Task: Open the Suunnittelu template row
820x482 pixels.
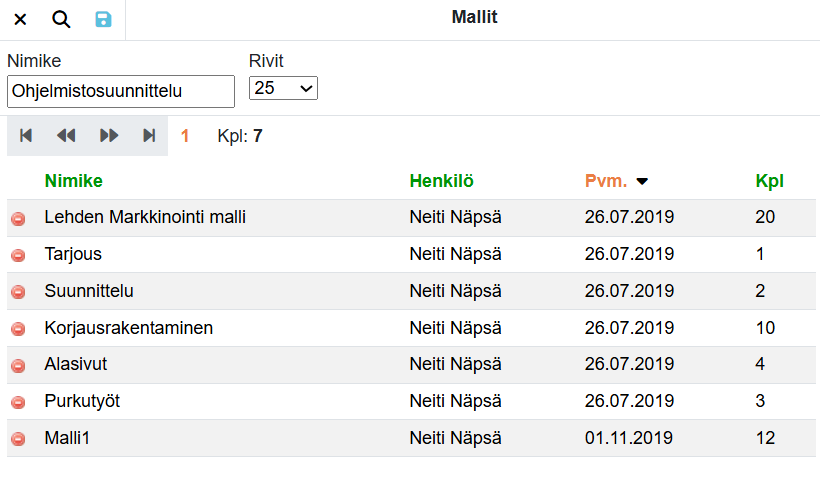Action: [x=89, y=291]
